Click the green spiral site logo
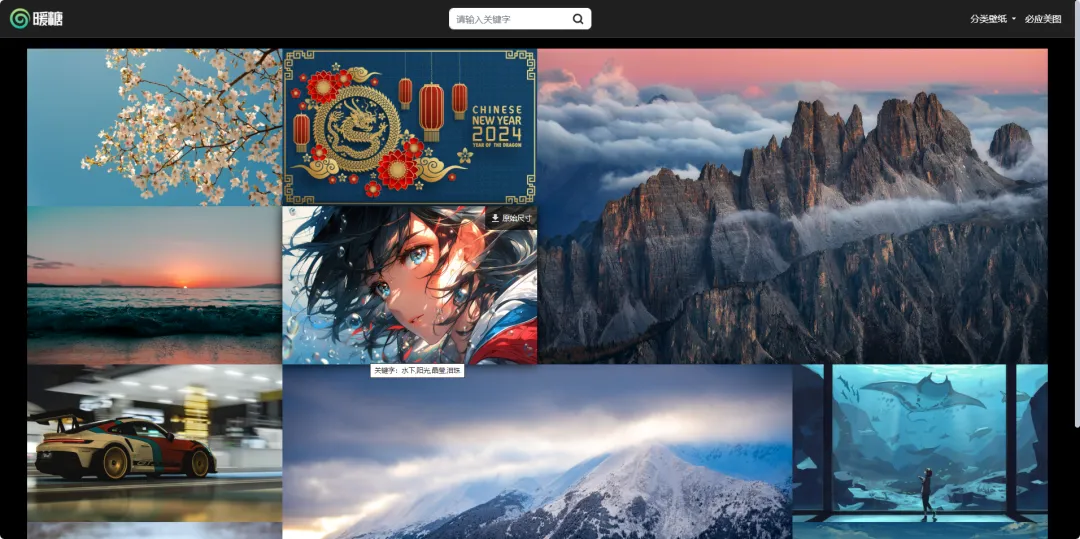This screenshot has width=1080, height=539. [x=19, y=19]
